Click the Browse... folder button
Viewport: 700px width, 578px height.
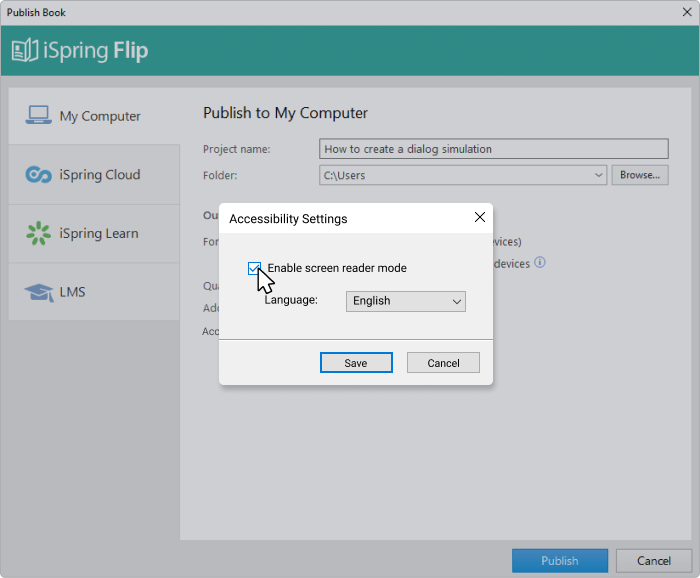(x=640, y=175)
